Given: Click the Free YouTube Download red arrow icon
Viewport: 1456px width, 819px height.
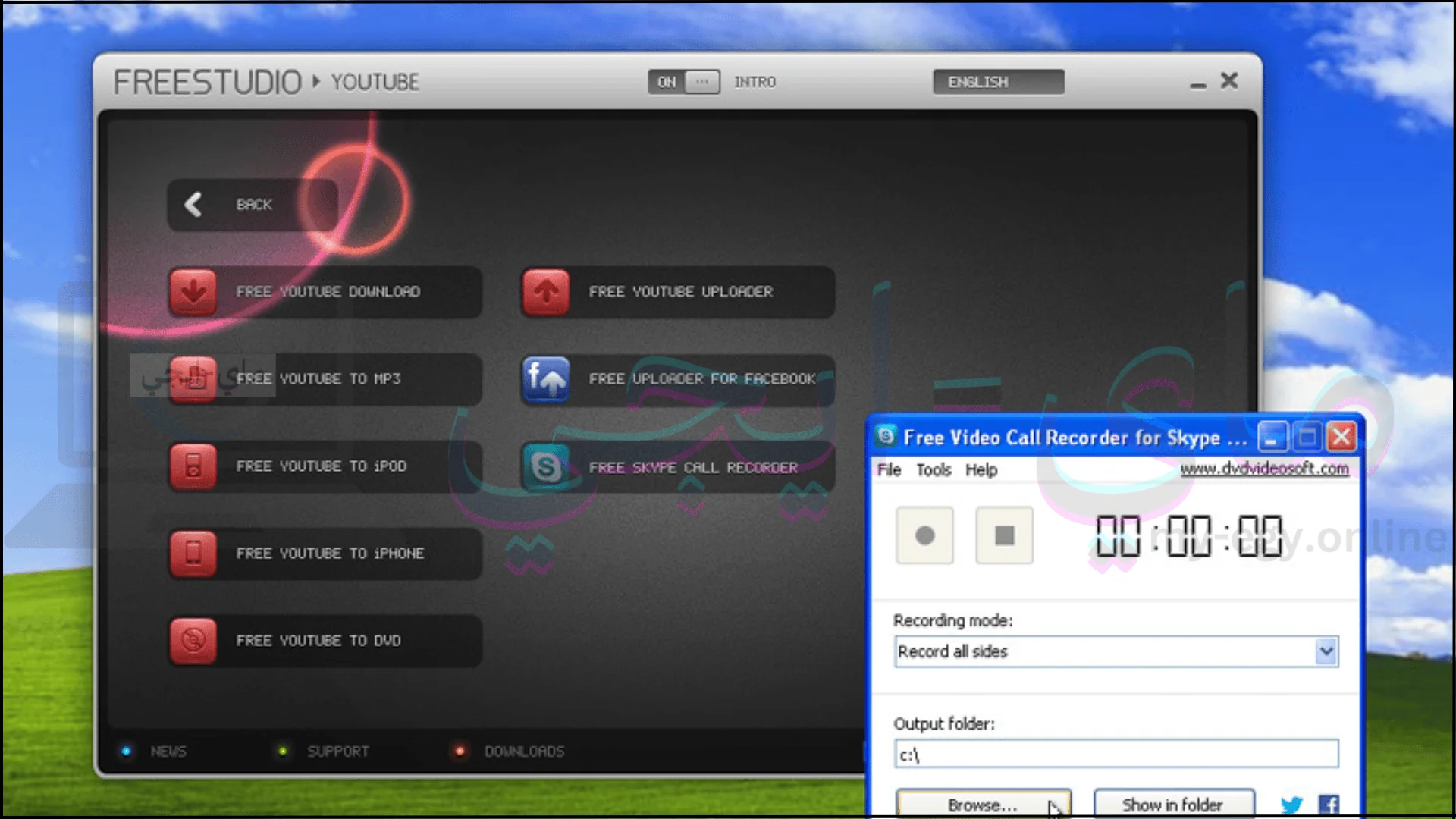Looking at the screenshot, I should coord(193,292).
